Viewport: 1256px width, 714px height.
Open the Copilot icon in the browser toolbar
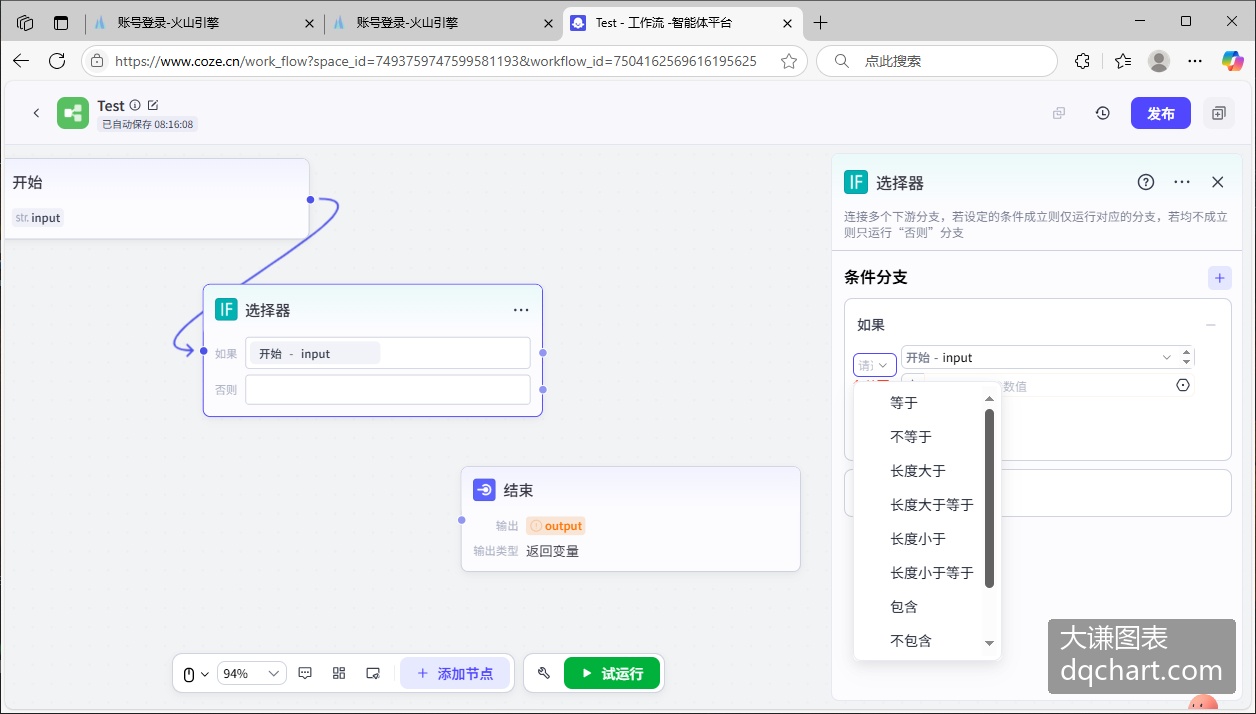coord(1232,61)
